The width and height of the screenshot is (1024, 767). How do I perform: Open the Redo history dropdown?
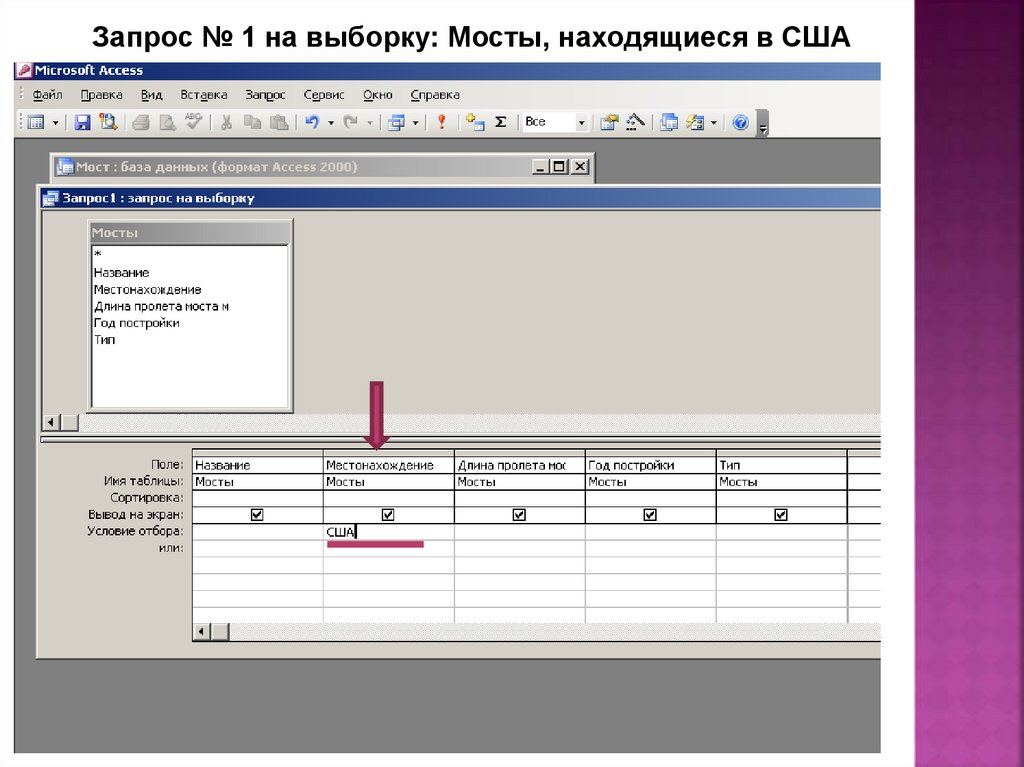(370, 123)
